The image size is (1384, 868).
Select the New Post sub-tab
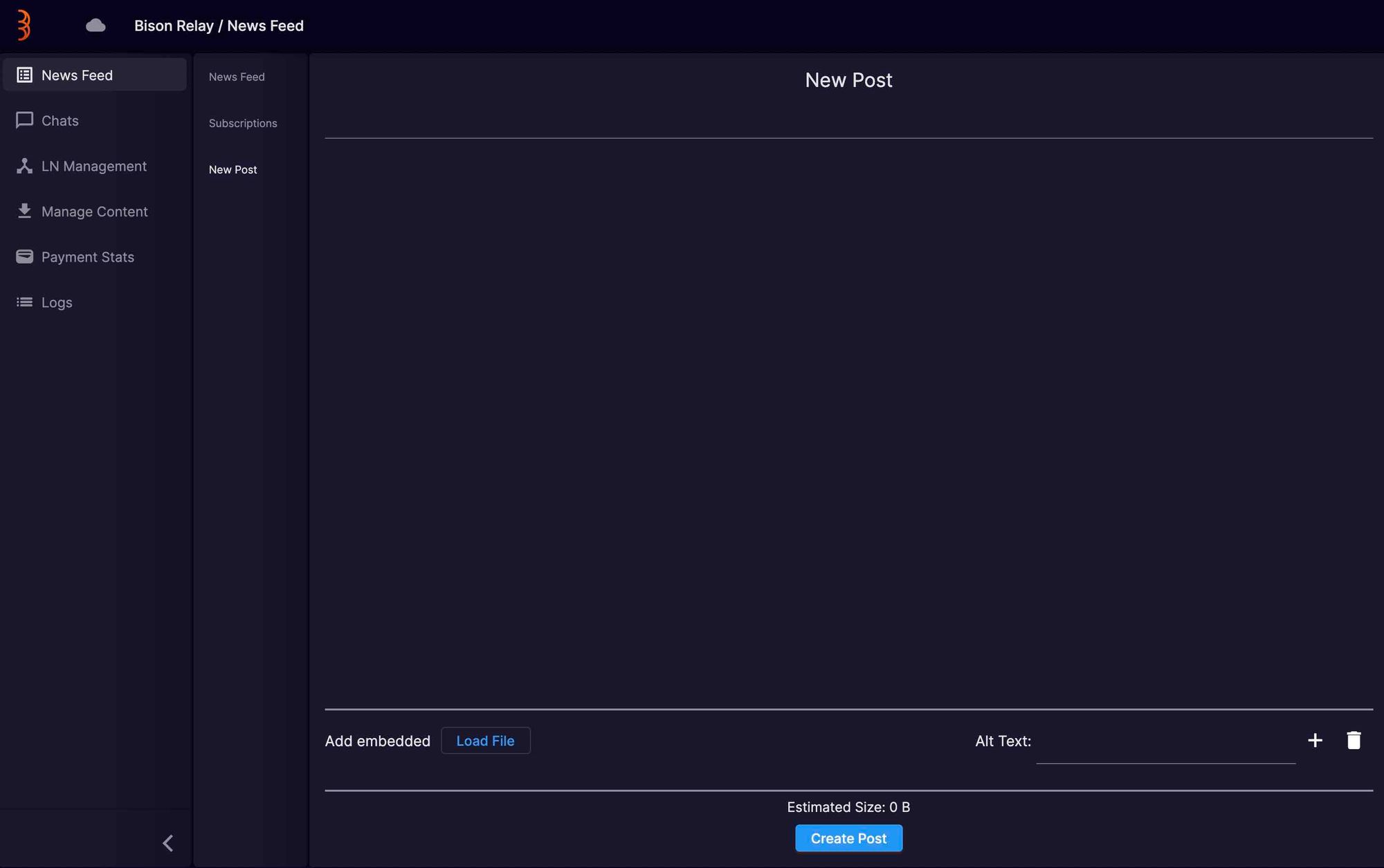point(233,169)
